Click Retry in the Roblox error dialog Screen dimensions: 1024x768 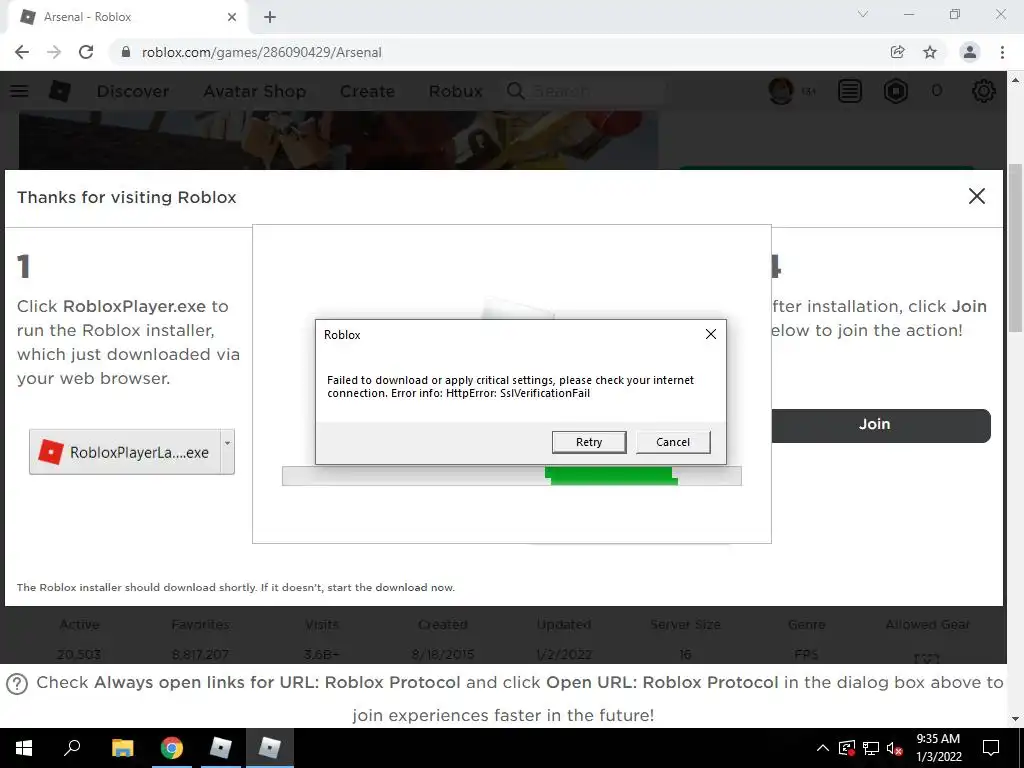point(588,442)
